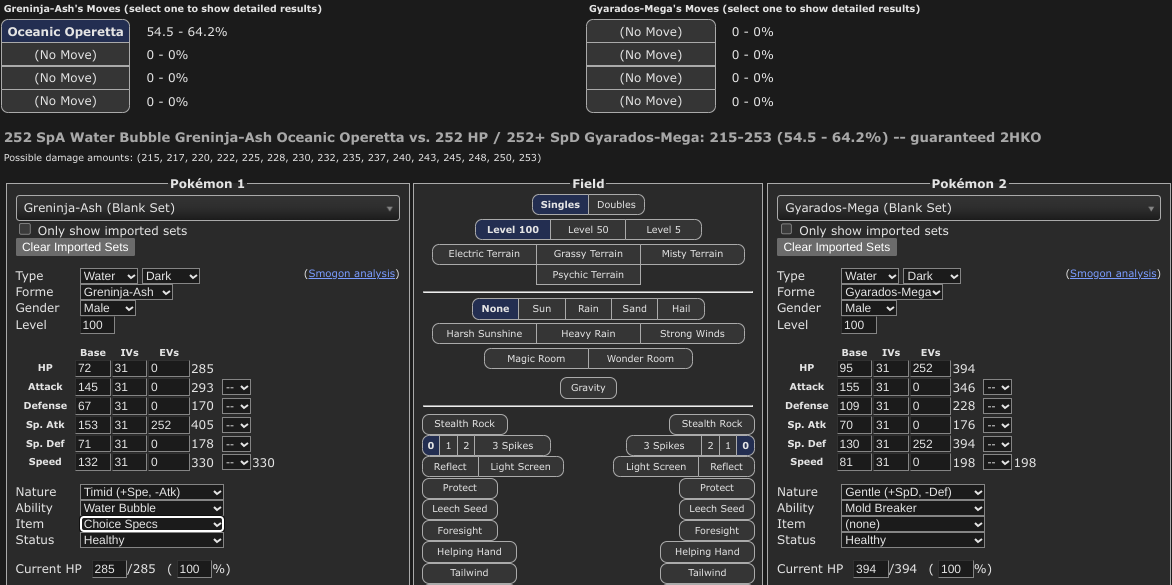Set the weather to Sun
The height and width of the screenshot is (585, 1172).
[x=542, y=309]
